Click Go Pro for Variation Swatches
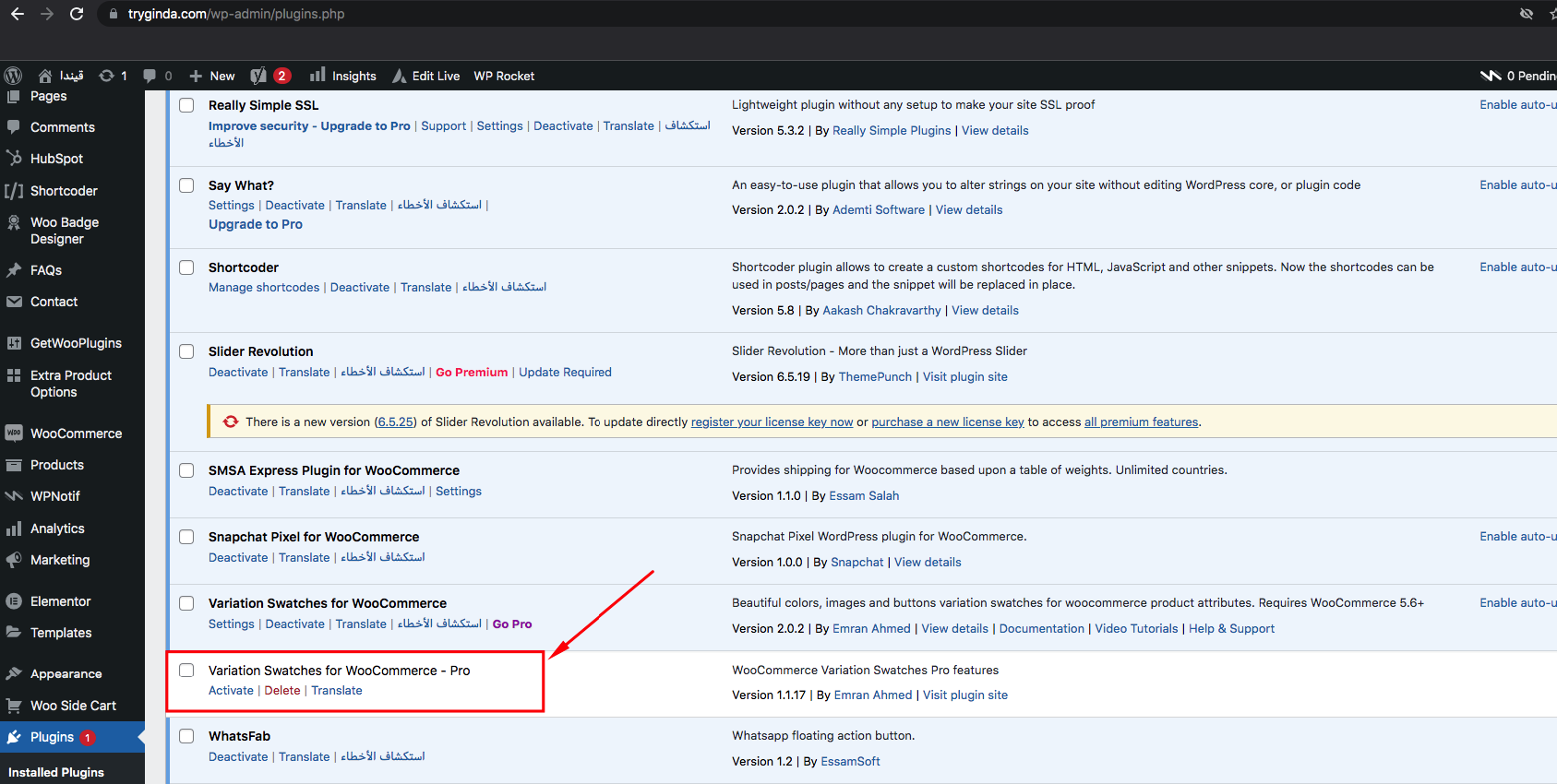 click(x=512, y=624)
